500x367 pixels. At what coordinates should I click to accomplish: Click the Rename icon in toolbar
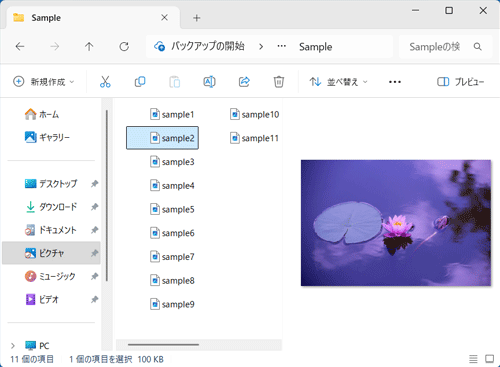209,82
